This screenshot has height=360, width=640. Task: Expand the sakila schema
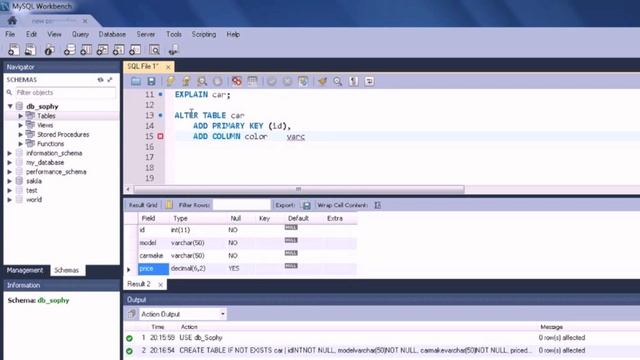click(x=10, y=181)
